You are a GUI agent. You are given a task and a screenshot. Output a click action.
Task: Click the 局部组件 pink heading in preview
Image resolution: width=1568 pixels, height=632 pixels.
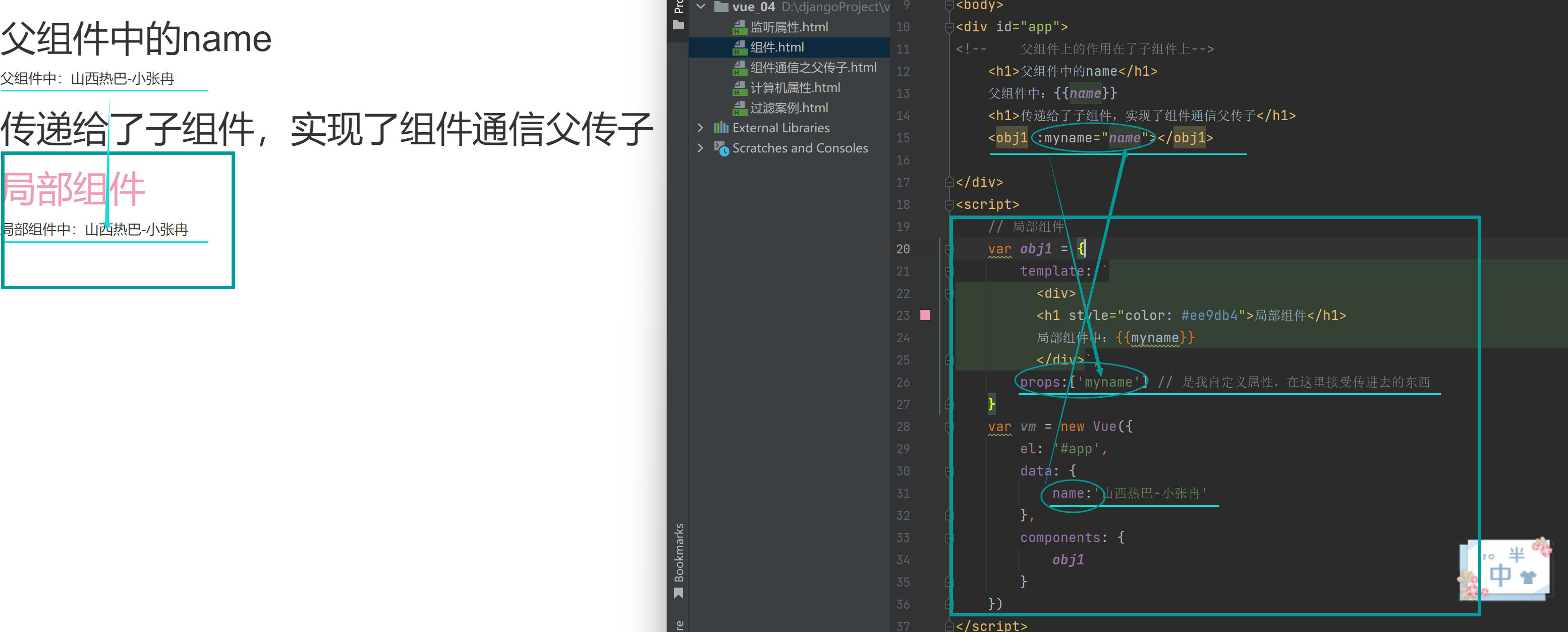(74, 189)
